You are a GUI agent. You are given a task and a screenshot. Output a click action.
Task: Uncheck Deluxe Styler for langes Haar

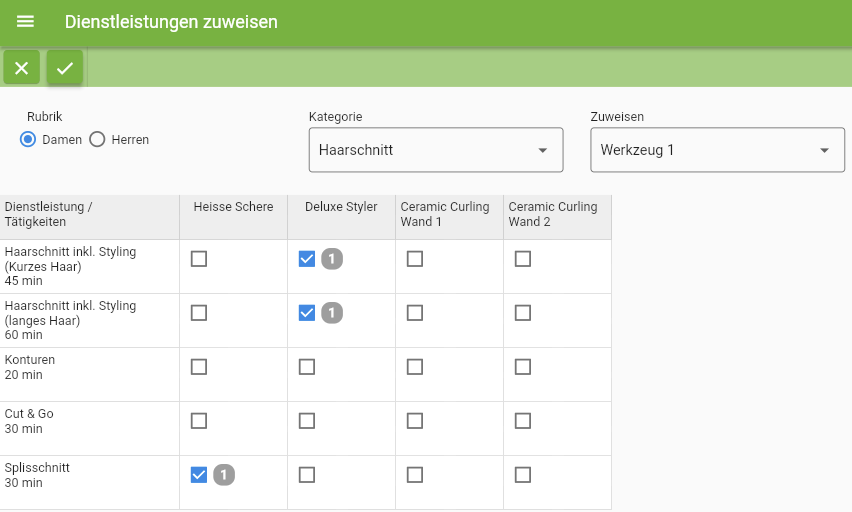[x=307, y=313]
